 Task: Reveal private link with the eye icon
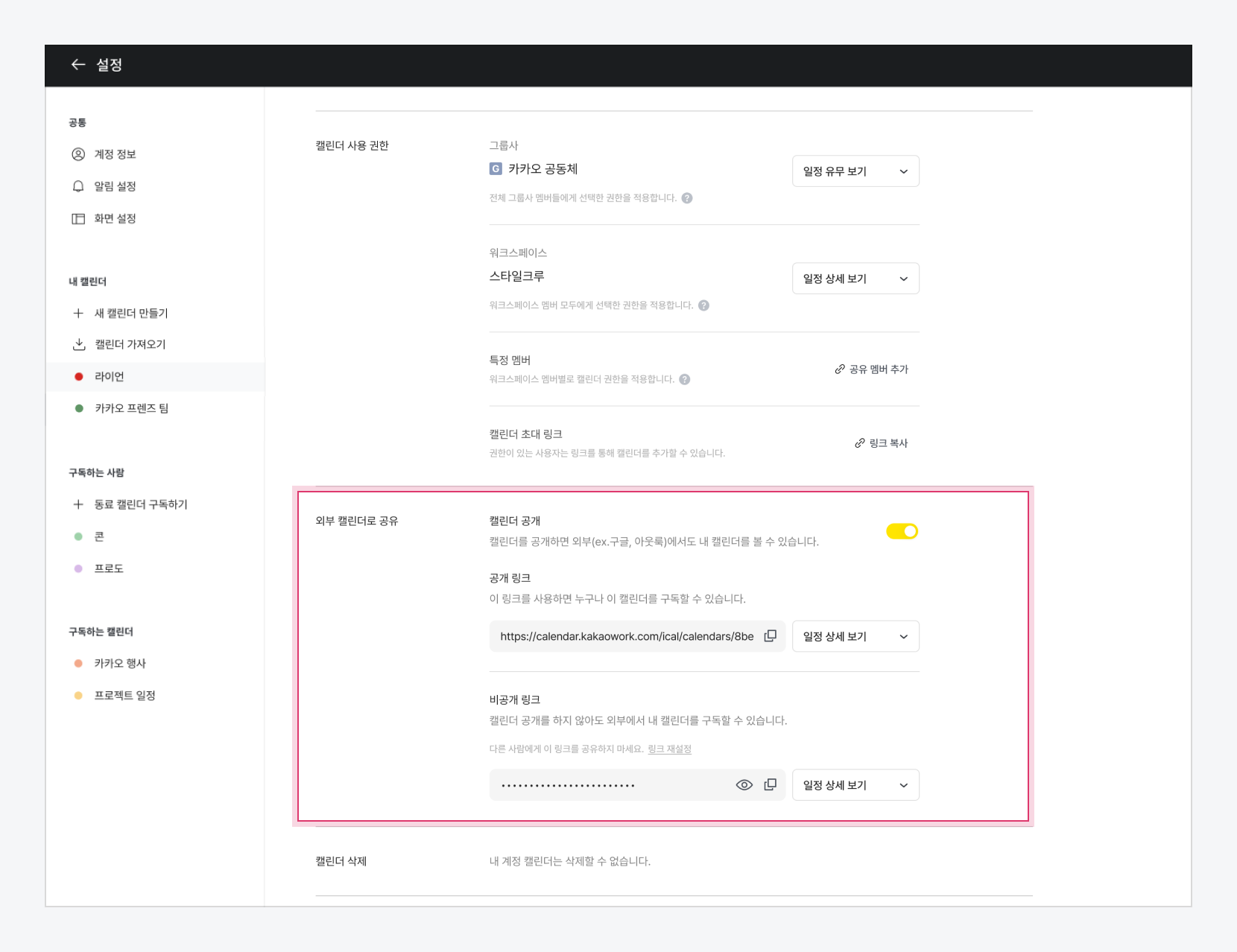click(744, 785)
